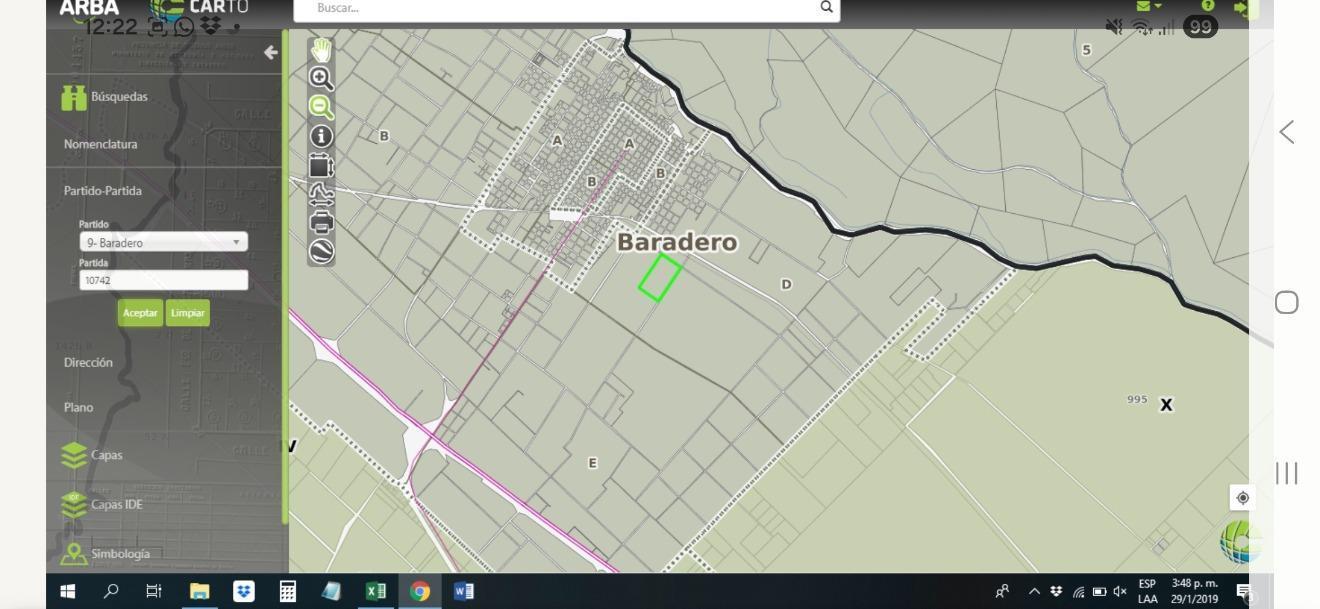The height and width of the screenshot is (609, 1320).
Task: Show hidden system tray icons chevron
Action: click(x=1034, y=592)
